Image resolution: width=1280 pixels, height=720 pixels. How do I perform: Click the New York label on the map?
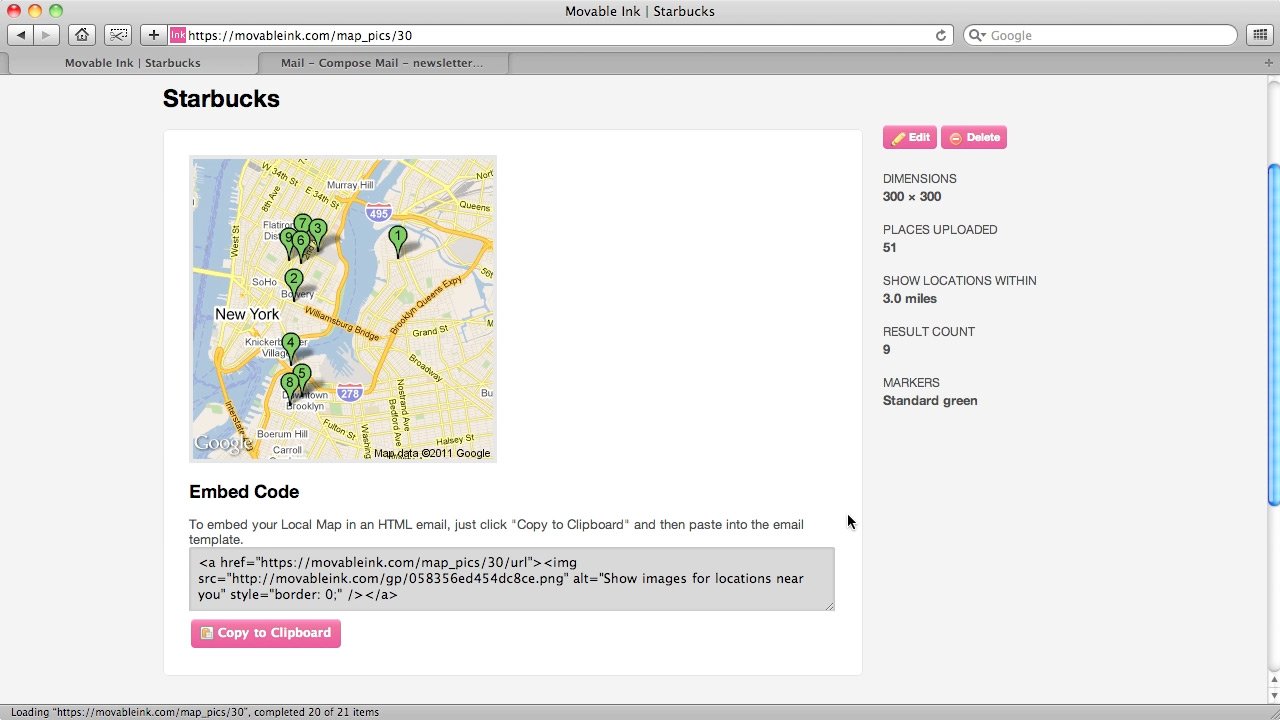coord(247,314)
